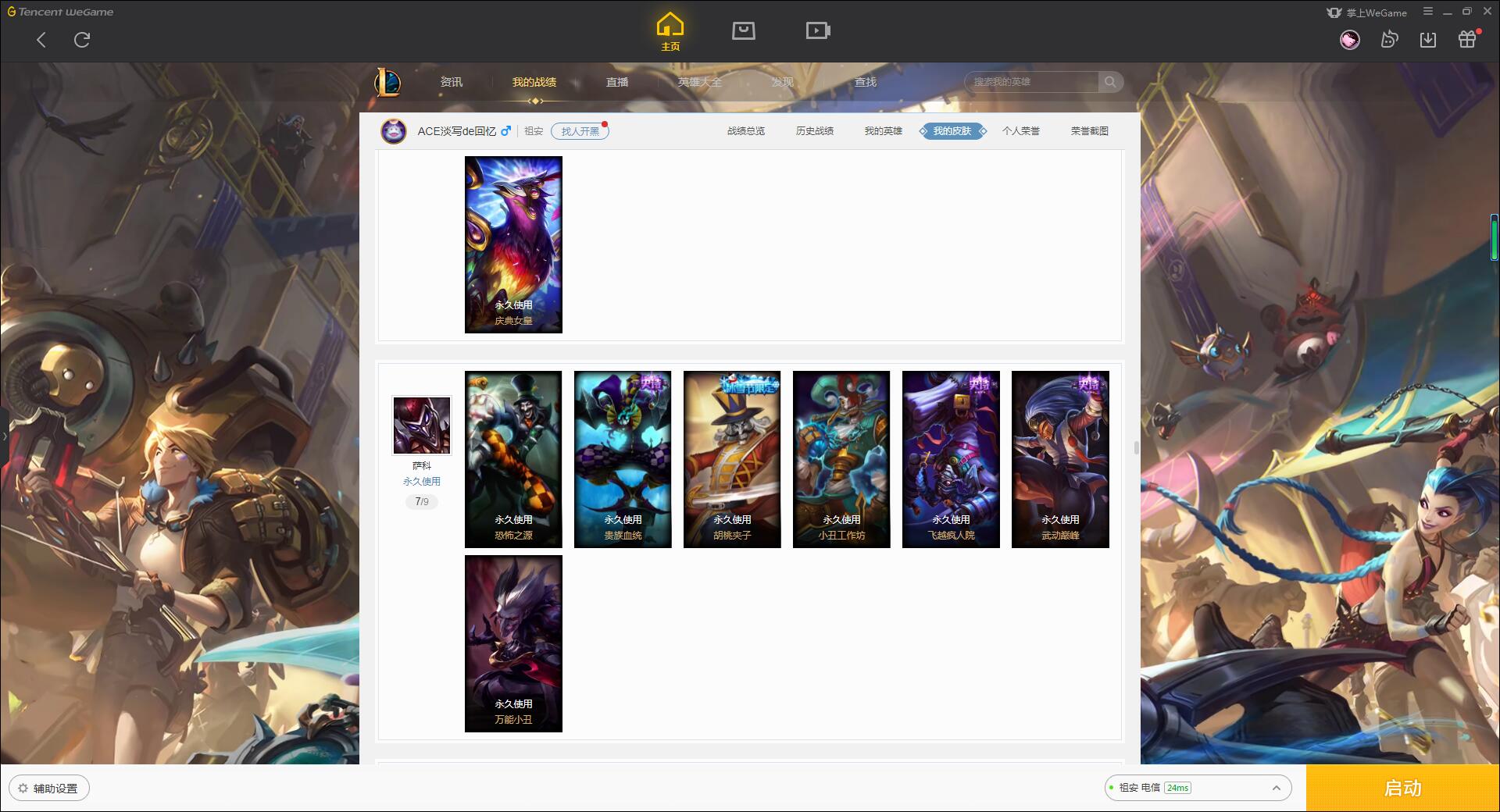Viewport: 1500px width, 812px height.
Task: Select the 我的皮肤 sub-tab
Action: click(x=952, y=131)
